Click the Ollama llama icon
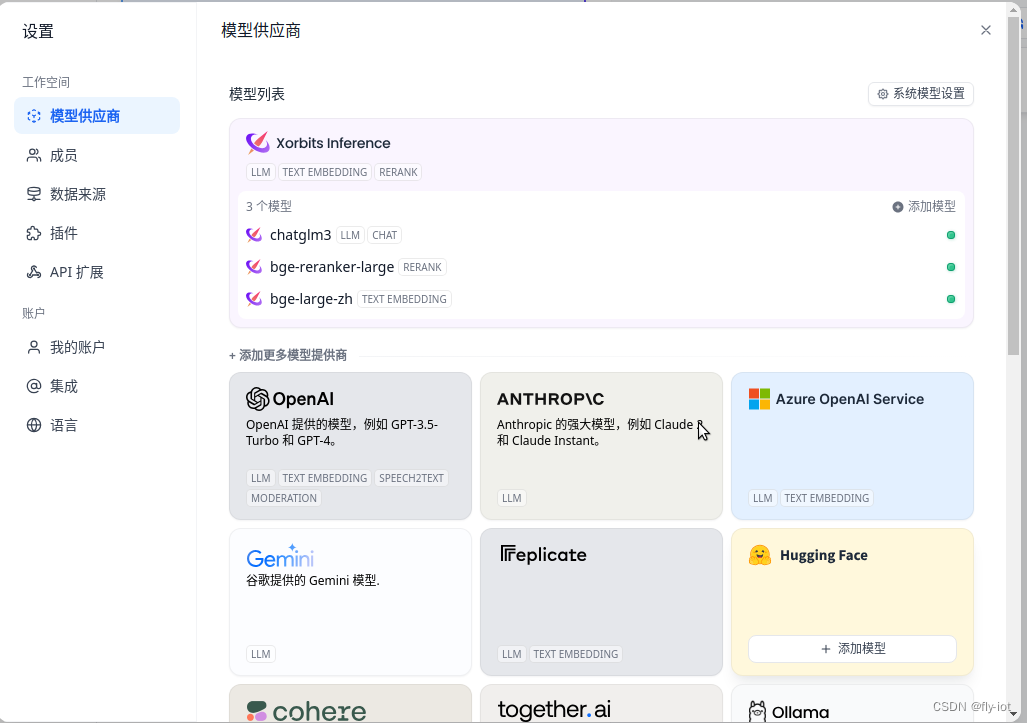1027x723 pixels. click(x=757, y=711)
